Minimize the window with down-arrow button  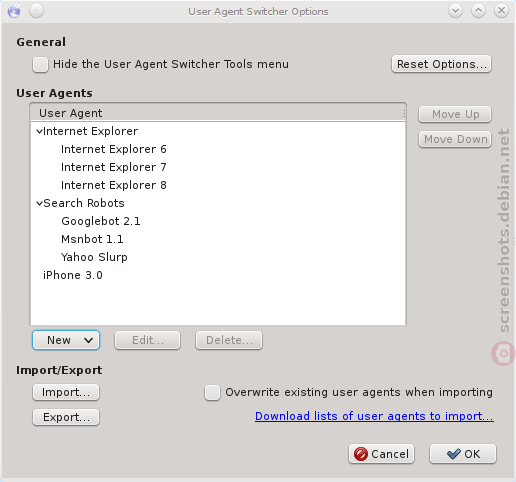(455, 11)
